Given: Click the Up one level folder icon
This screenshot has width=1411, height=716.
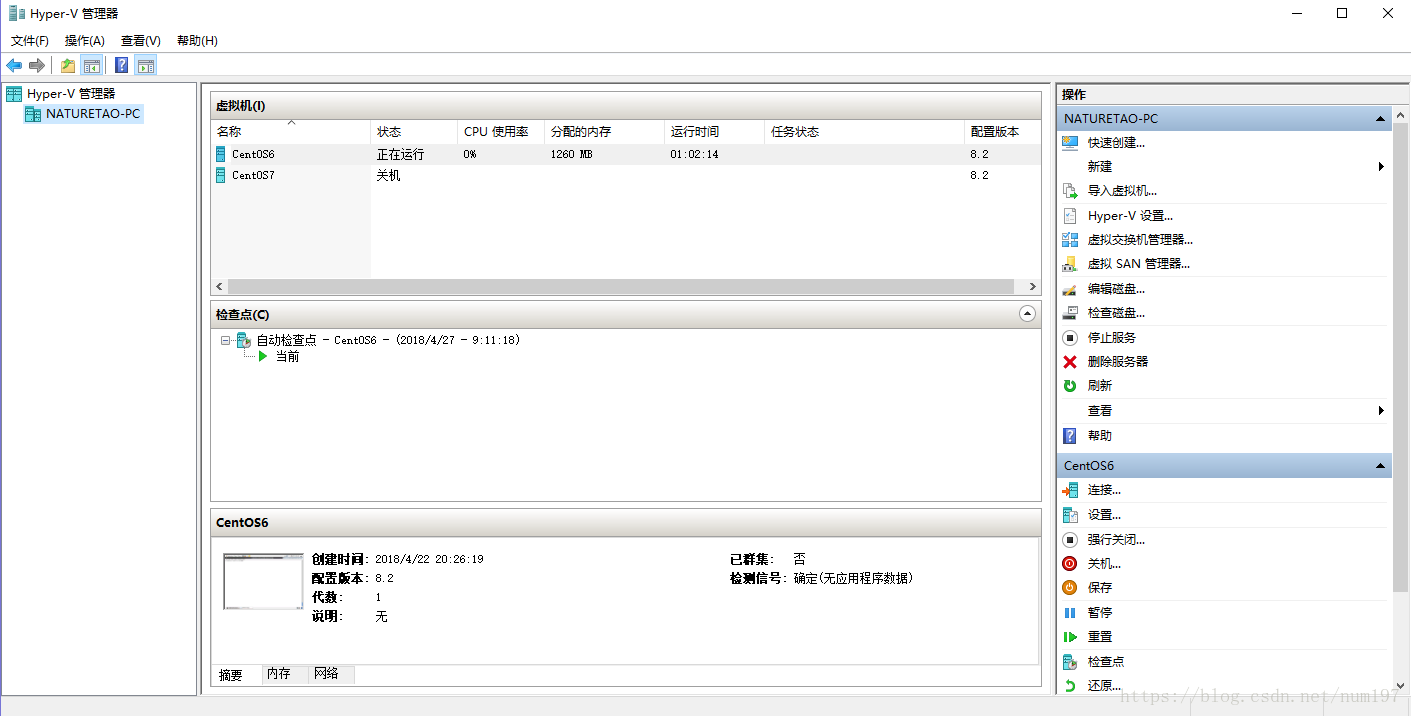Looking at the screenshot, I should tap(67, 66).
